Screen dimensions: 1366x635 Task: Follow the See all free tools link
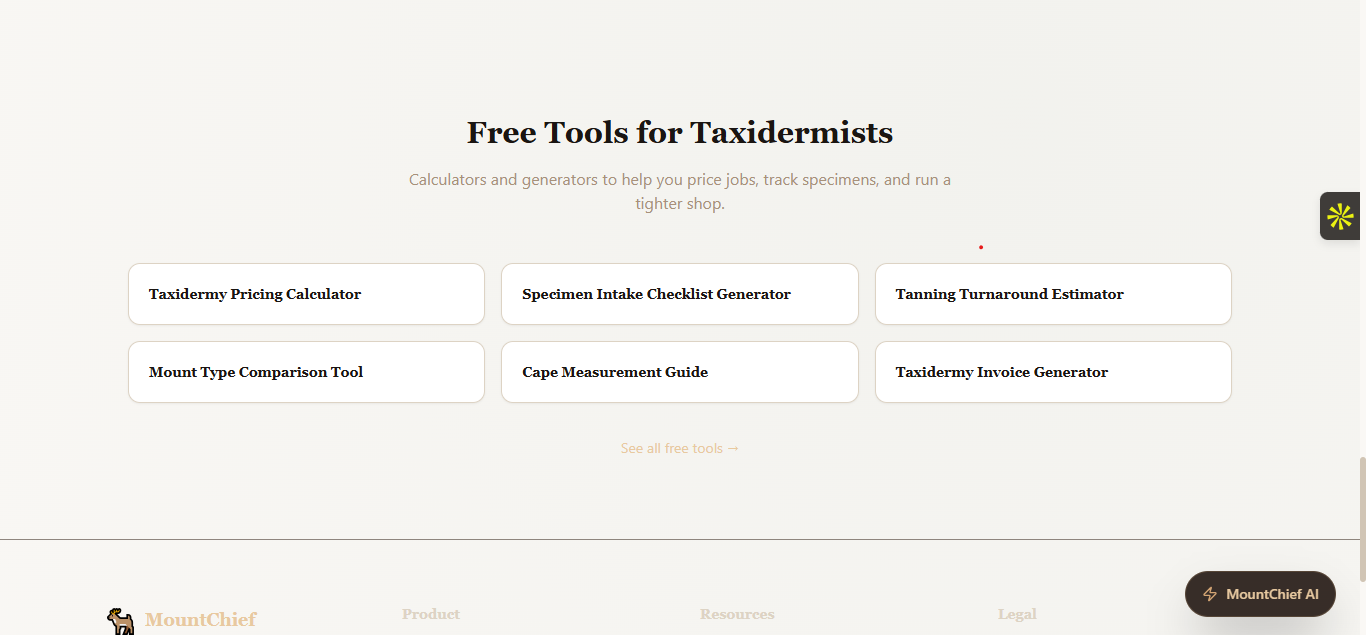[680, 448]
